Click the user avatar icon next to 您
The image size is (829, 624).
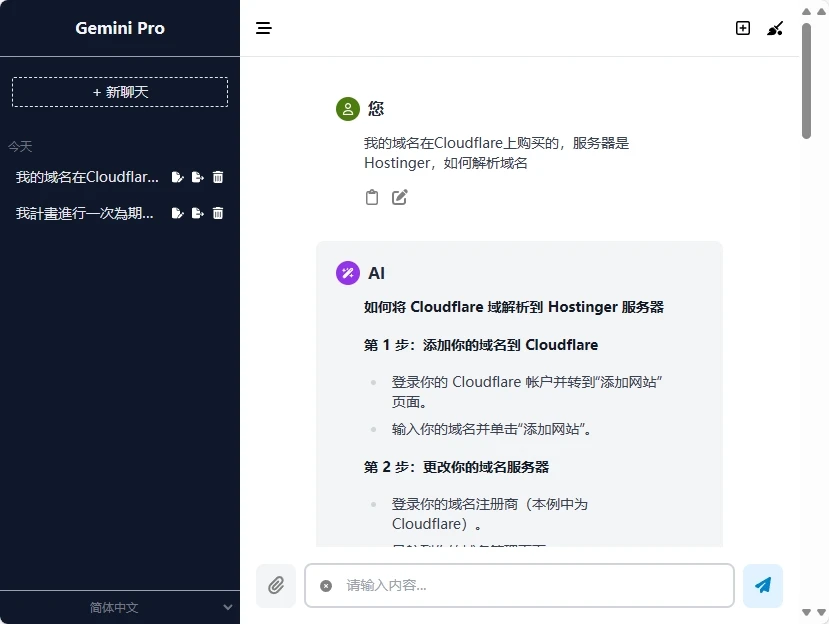coord(348,109)
